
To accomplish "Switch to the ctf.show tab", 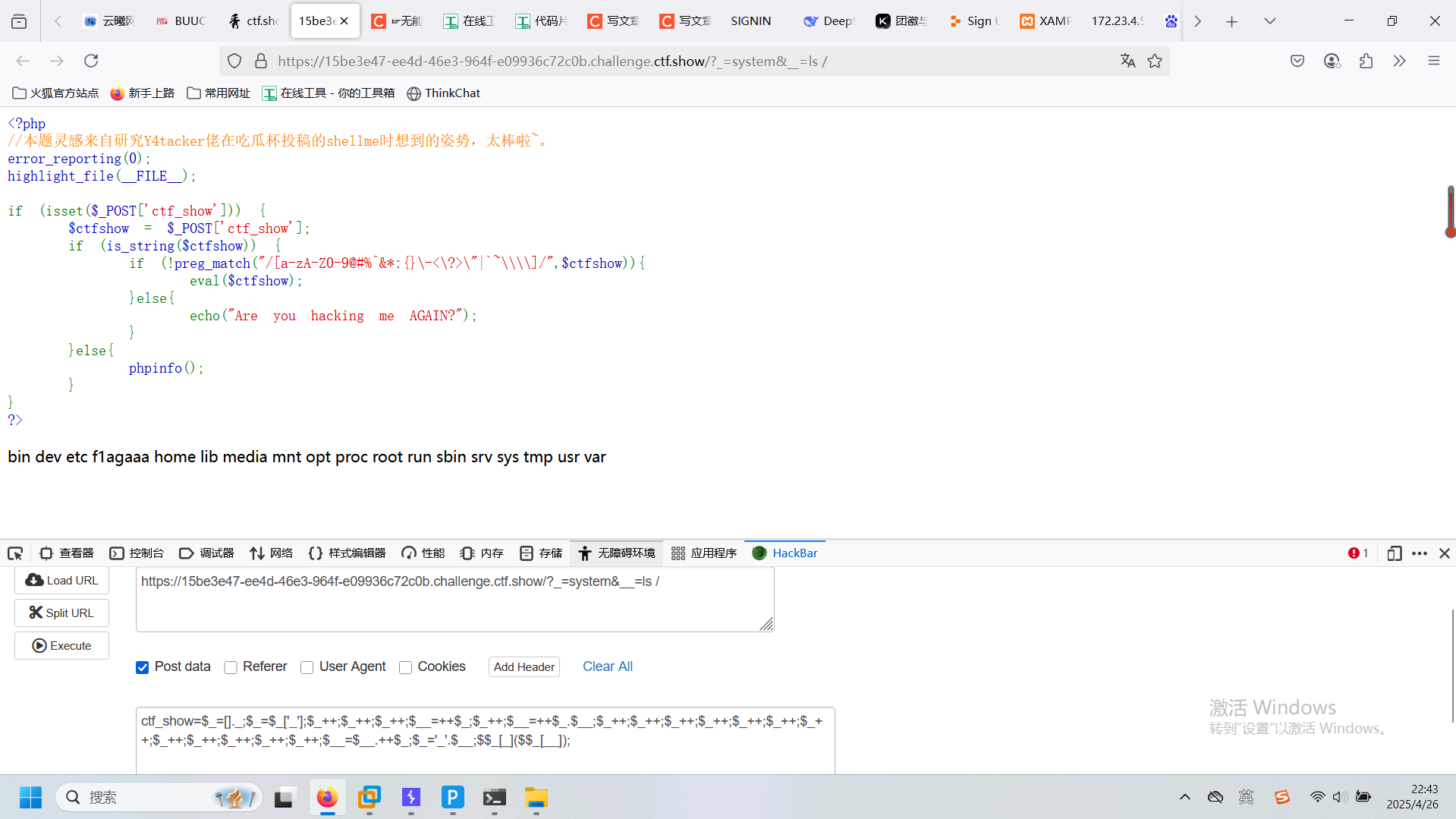I will coord(253,21).
